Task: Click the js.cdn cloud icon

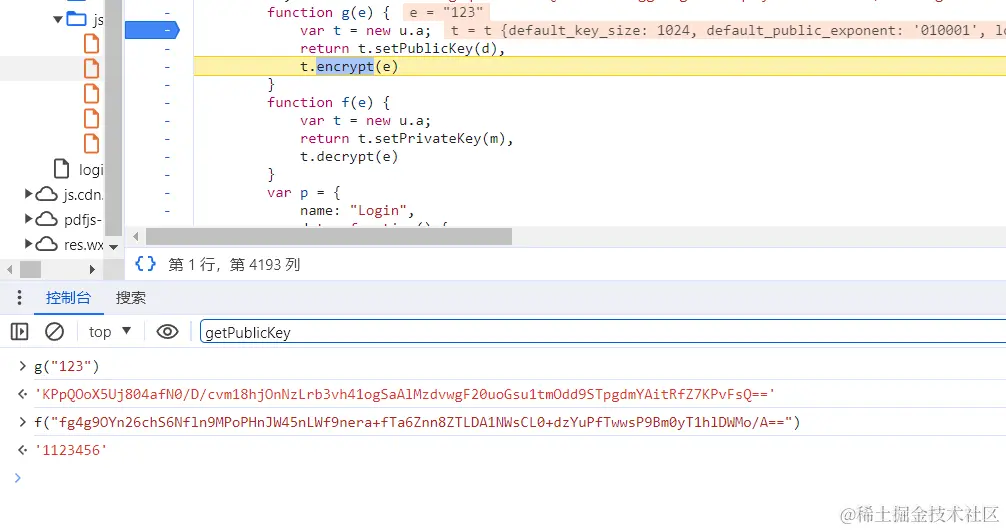Action: 46,194
